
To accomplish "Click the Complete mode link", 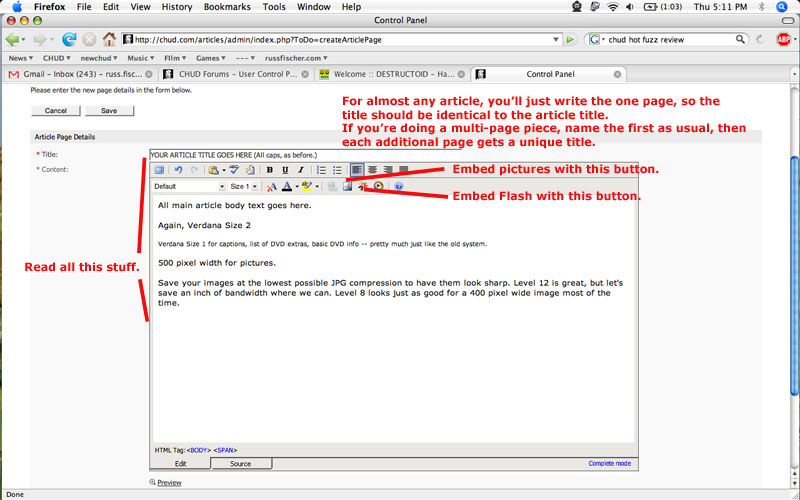I will [608, 464].
